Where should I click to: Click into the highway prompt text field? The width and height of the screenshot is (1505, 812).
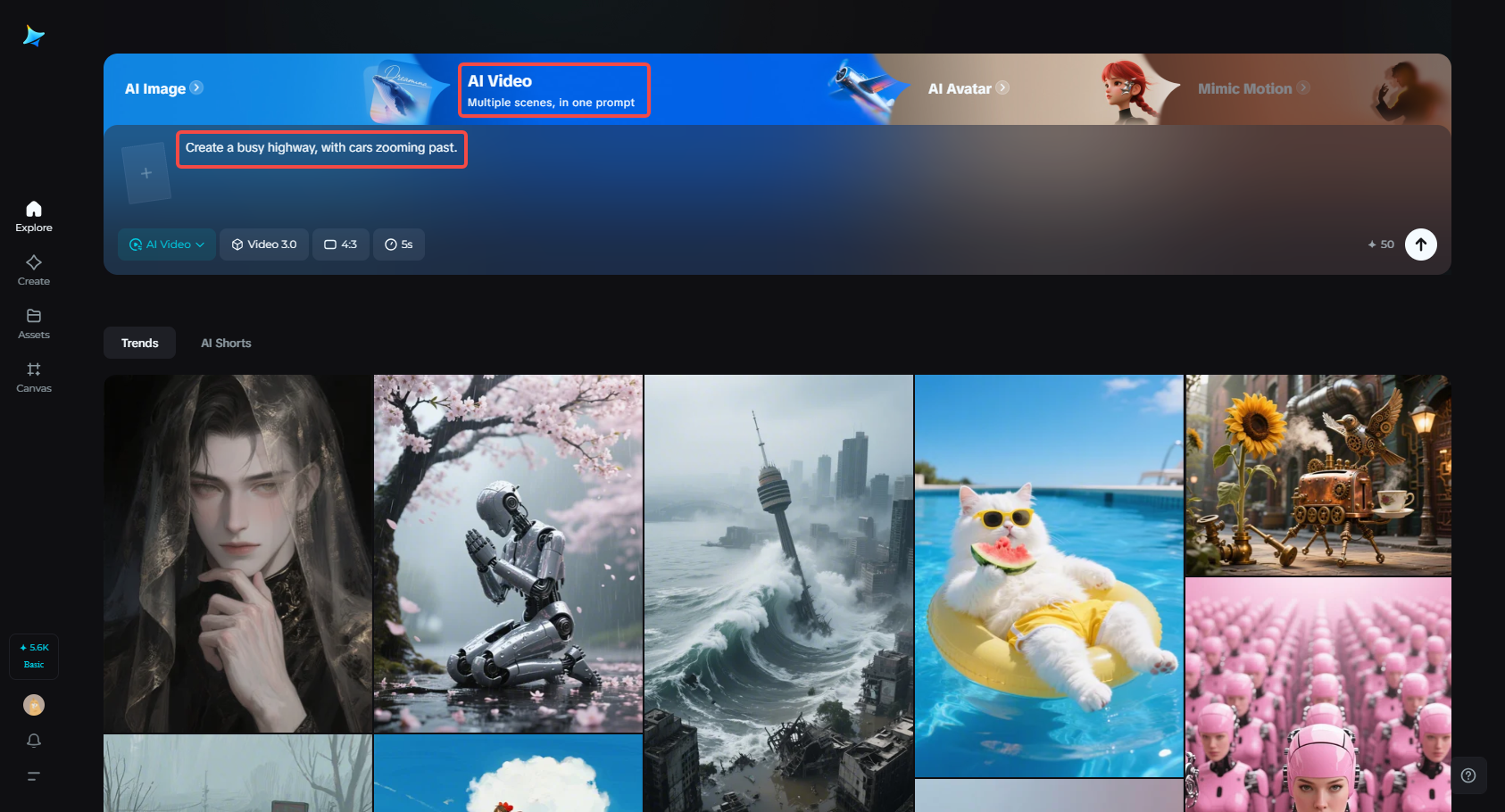pos(321,148)
